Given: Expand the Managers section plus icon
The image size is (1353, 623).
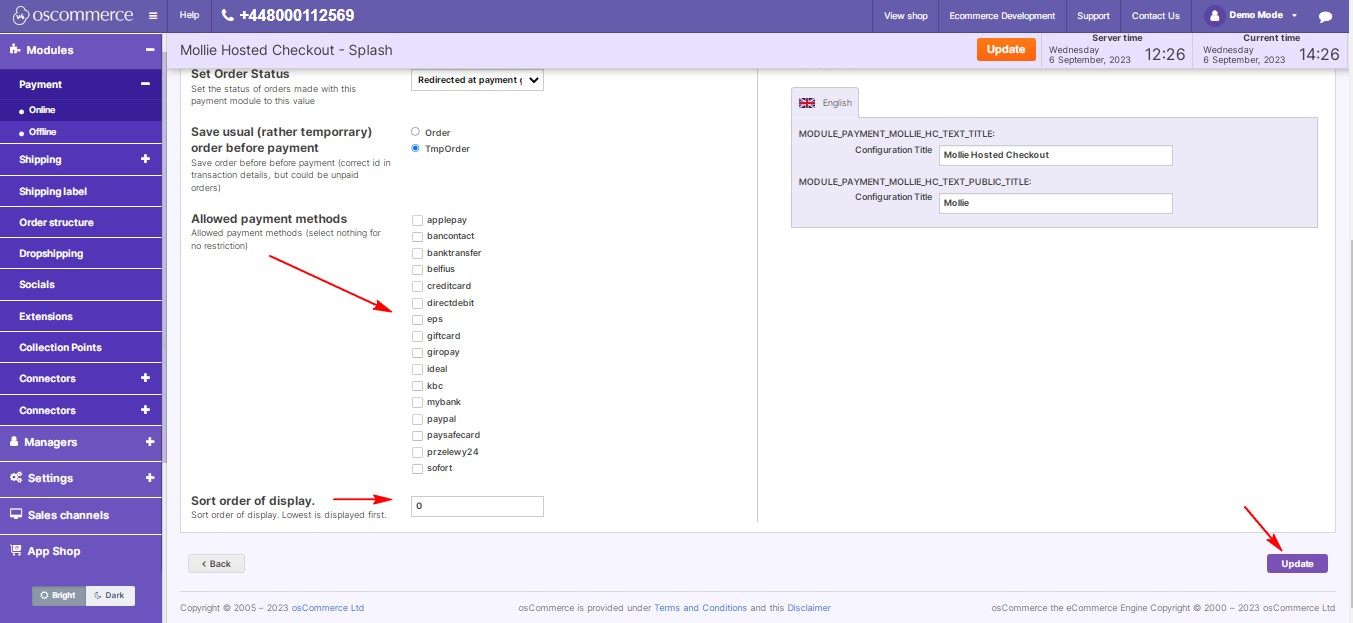Looking at the screenshot, I should 149,441.
